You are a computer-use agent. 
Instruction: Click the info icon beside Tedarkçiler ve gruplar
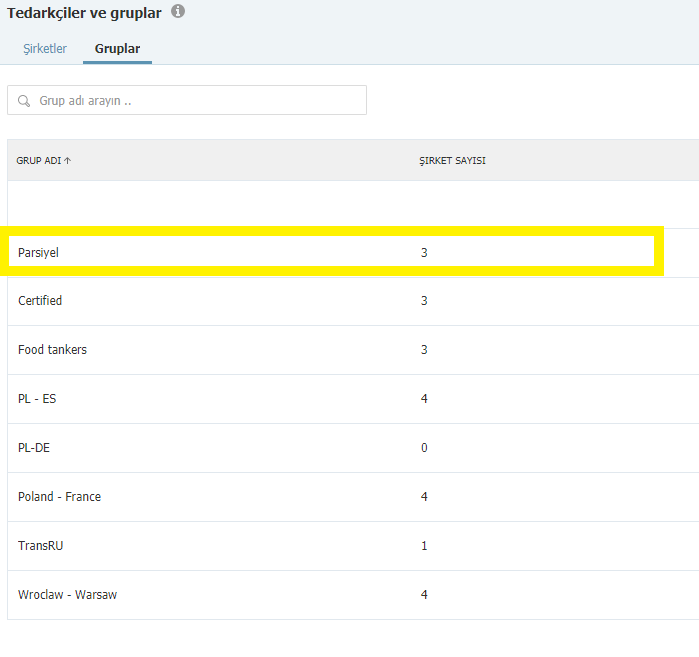178,11
